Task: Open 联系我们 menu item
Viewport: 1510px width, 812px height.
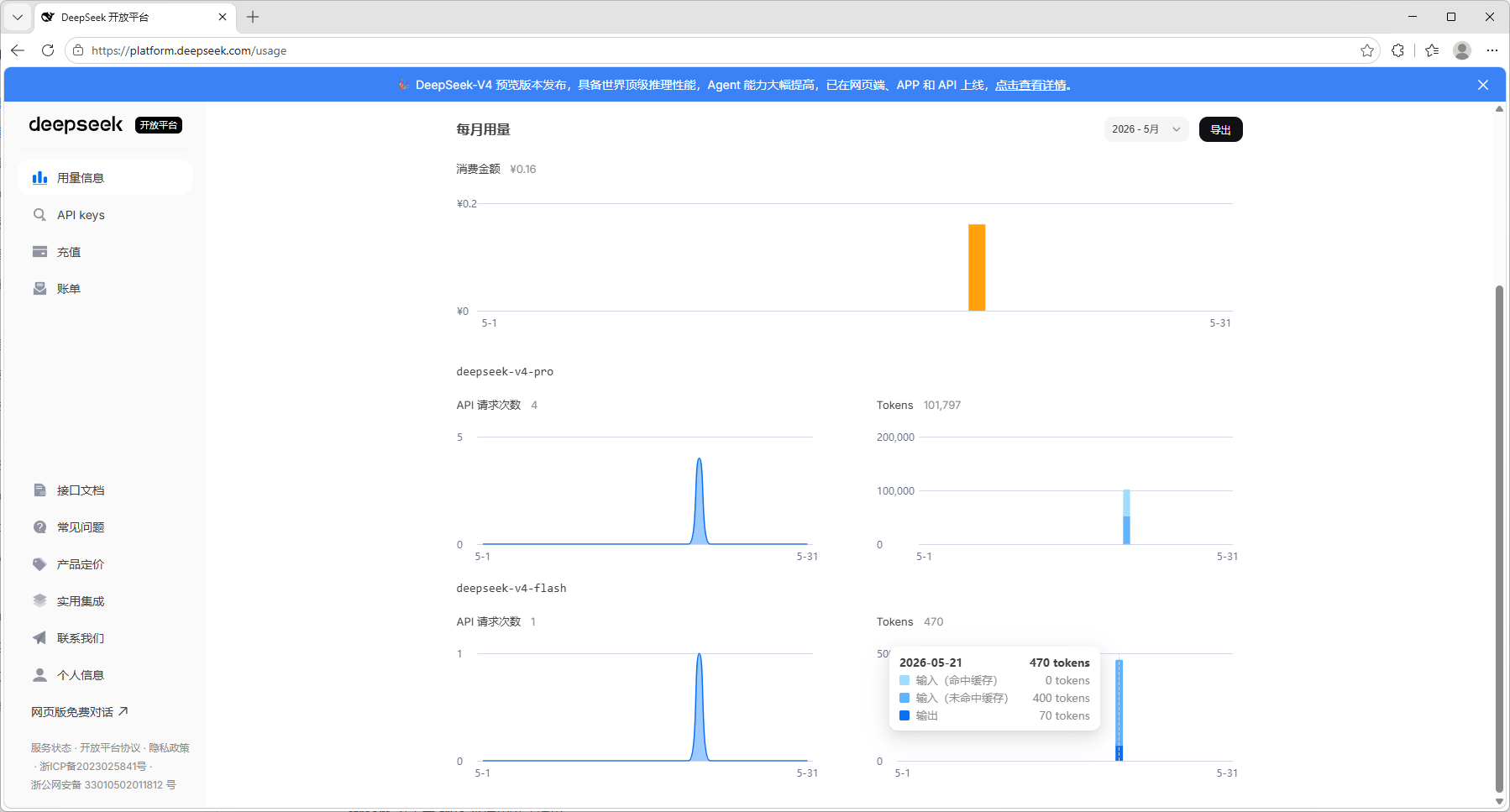Action: [105, 638]
